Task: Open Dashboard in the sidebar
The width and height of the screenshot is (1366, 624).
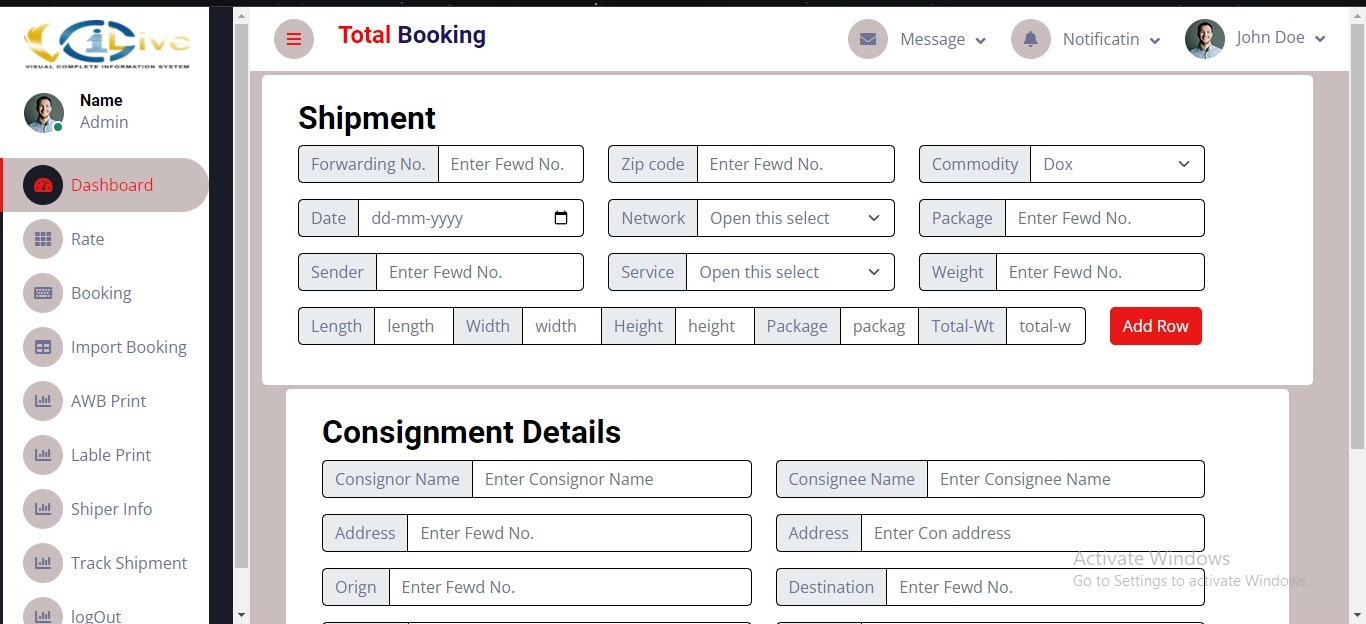Action: pos(106,185)
